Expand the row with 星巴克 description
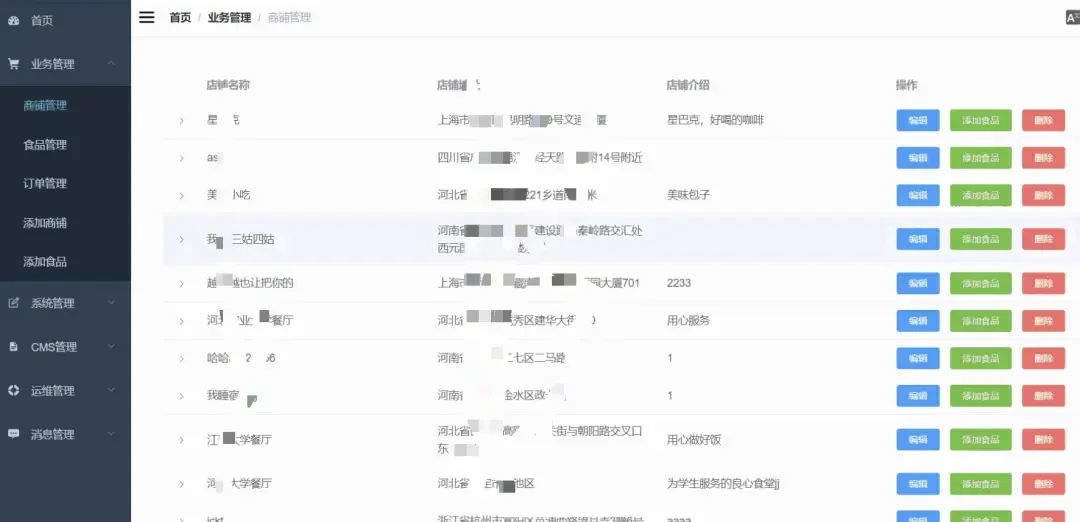Image resolution: width=1080 pixels, height=522 pixels. [x=182, y=121]
